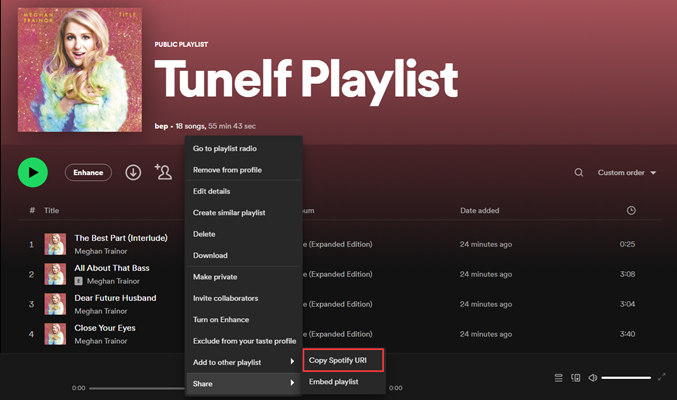Click the Enhance button
677x400 pixels.
pyautogui.click(x=88, y=172)
